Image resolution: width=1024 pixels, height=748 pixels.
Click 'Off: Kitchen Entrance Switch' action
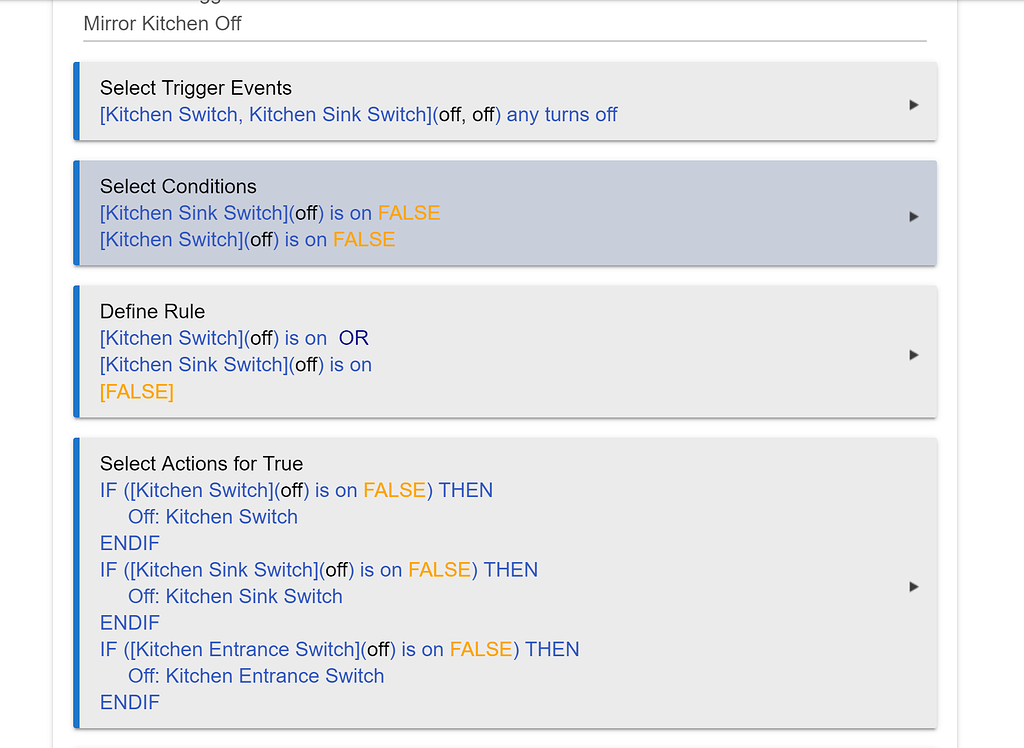point(256,676)
